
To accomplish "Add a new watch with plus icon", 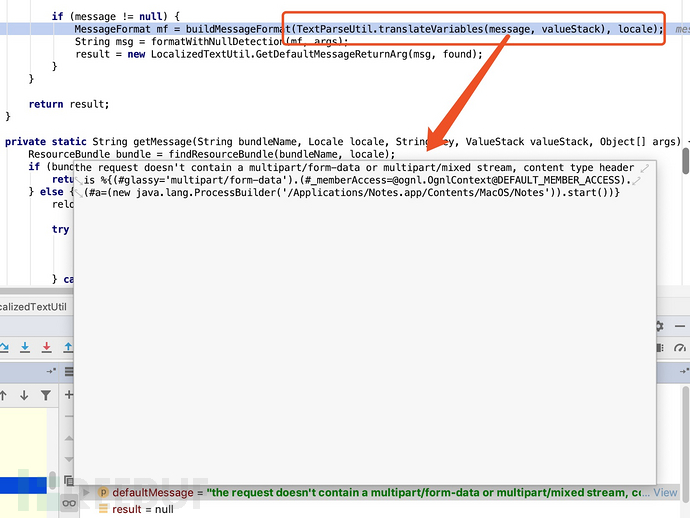I will pyautogui.click(x=69, y=394).
